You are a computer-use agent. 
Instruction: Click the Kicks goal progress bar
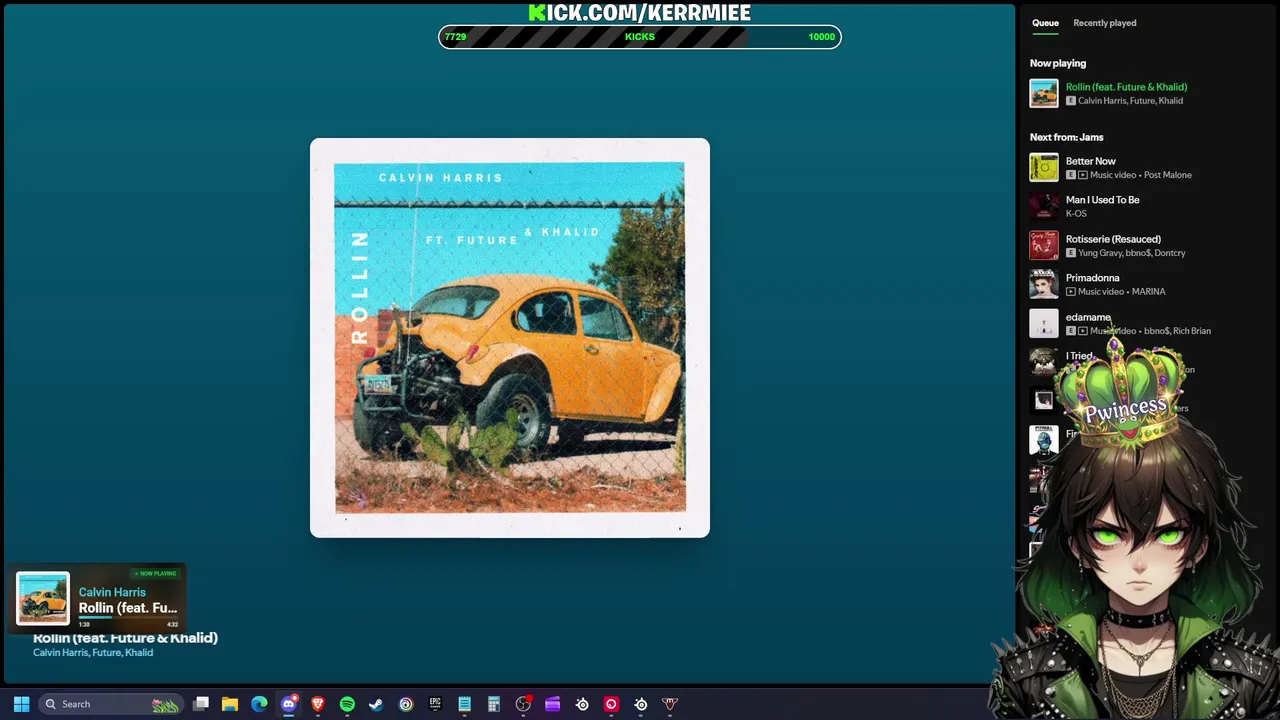[x=640, y=37]
